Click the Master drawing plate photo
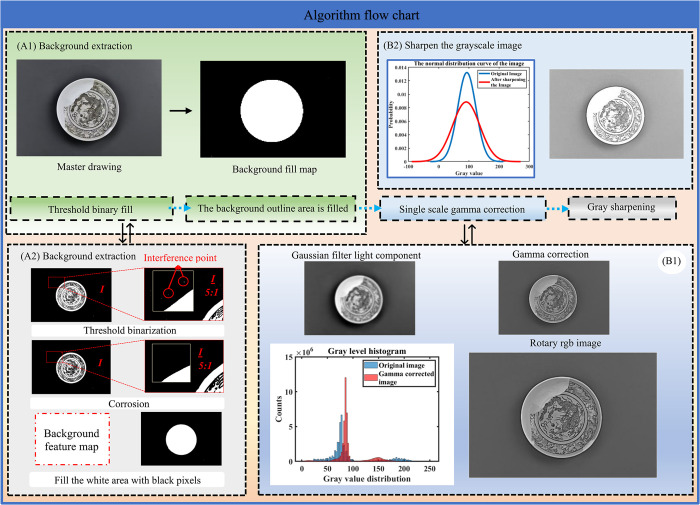This screenshot has width=700, height=505. pyautogui.click(x=89, y=108)
